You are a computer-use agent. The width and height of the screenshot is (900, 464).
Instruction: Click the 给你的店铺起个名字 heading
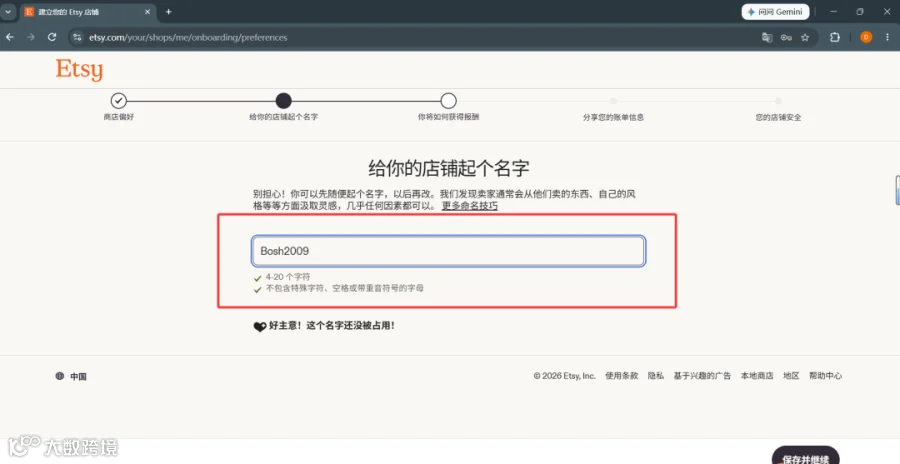pos(448,169)
